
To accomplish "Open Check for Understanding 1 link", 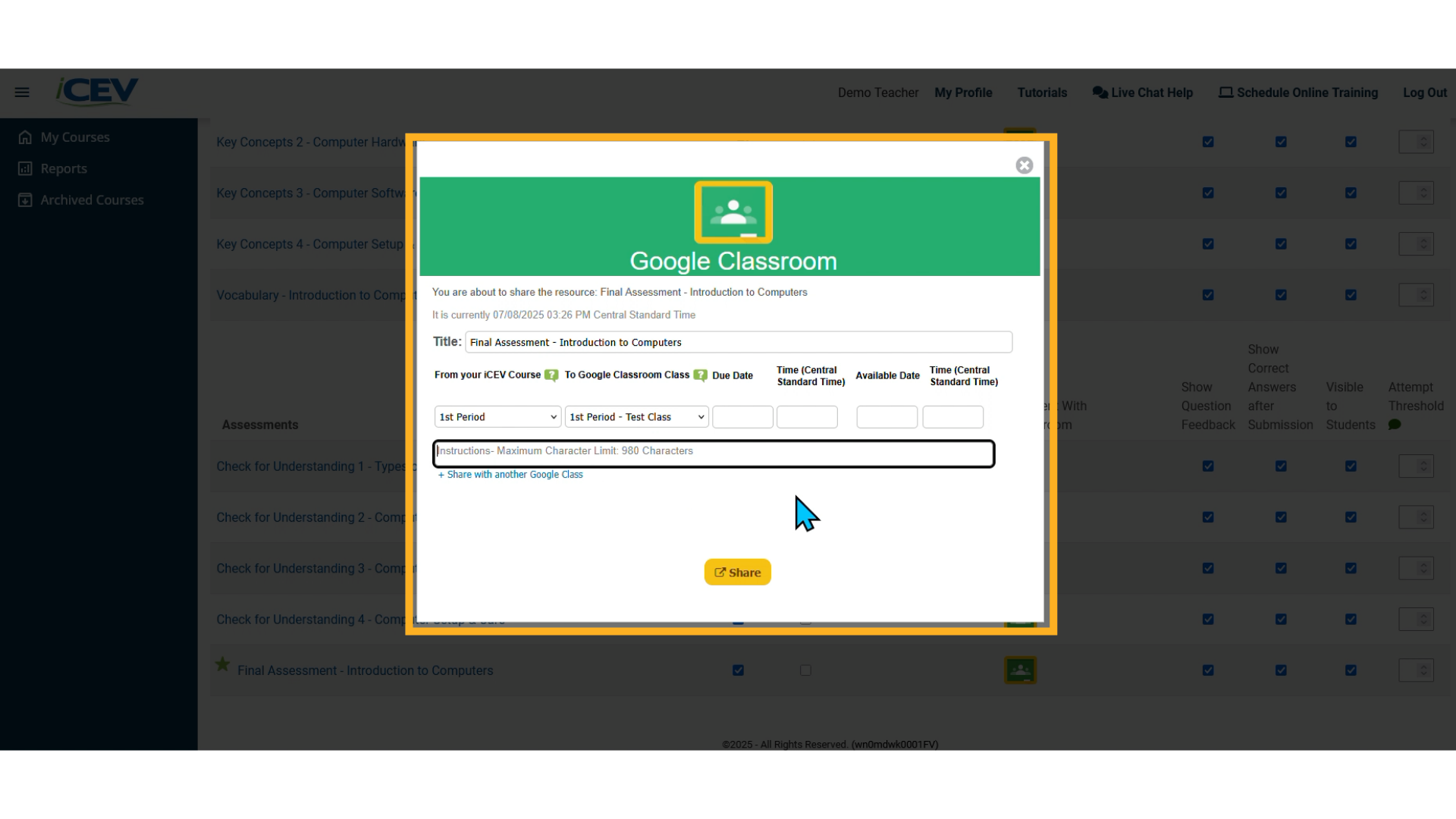I will 311,466.
